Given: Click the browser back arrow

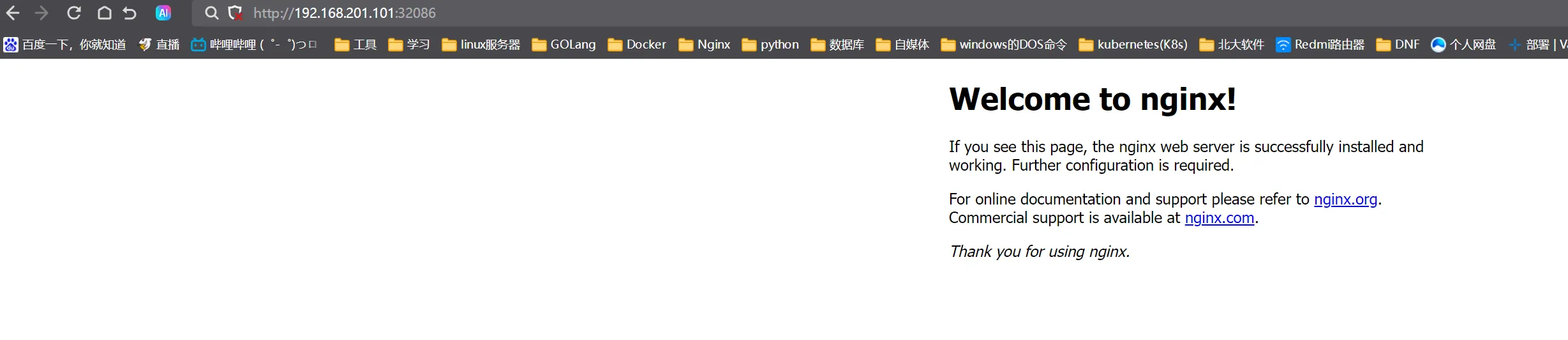Looking at the screenshot, I should tap(13, 13).
